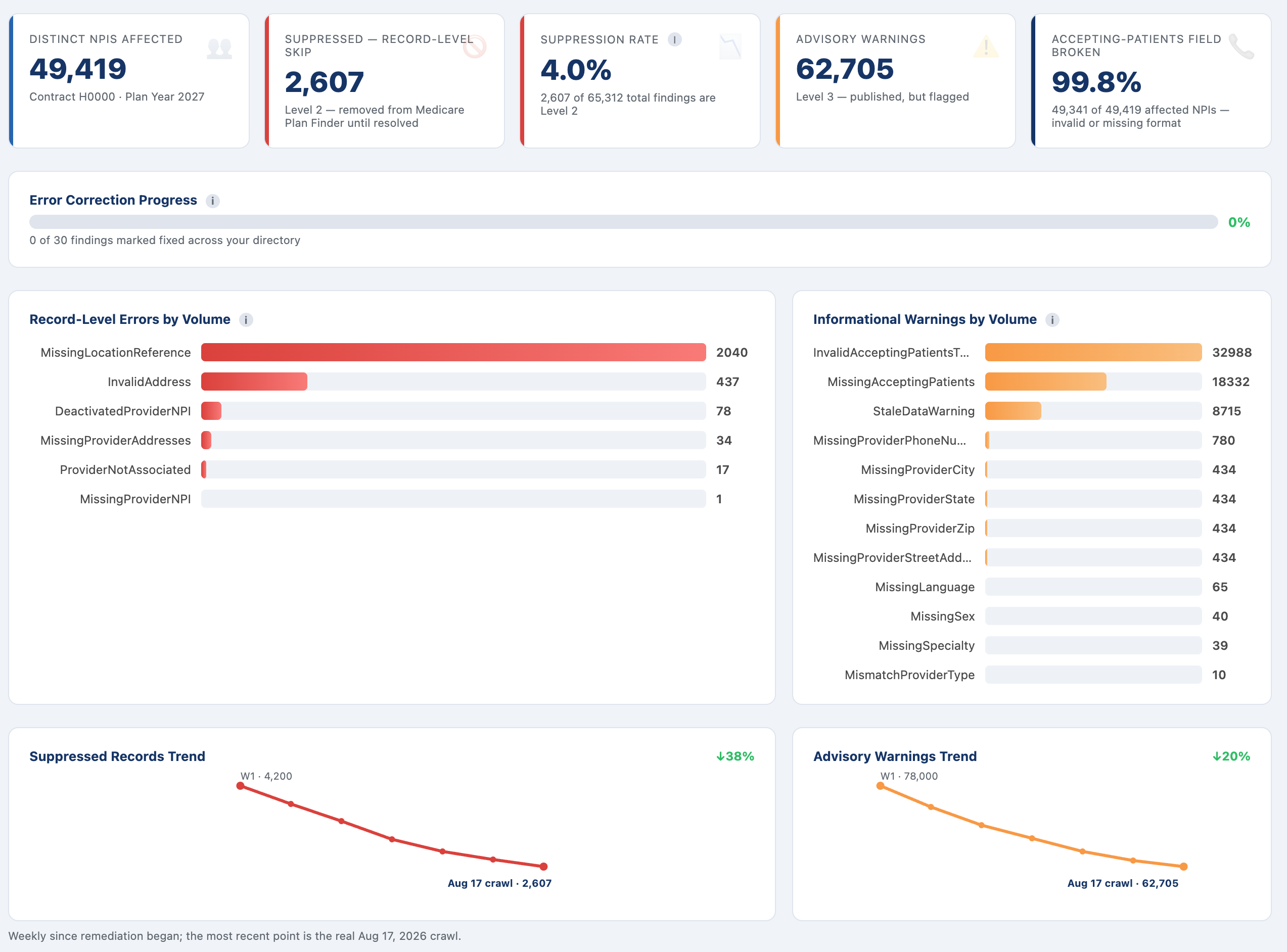Click the prohibited icon in the Suppressed card
Screen dimensions: 1287x952
click(474, 47)
